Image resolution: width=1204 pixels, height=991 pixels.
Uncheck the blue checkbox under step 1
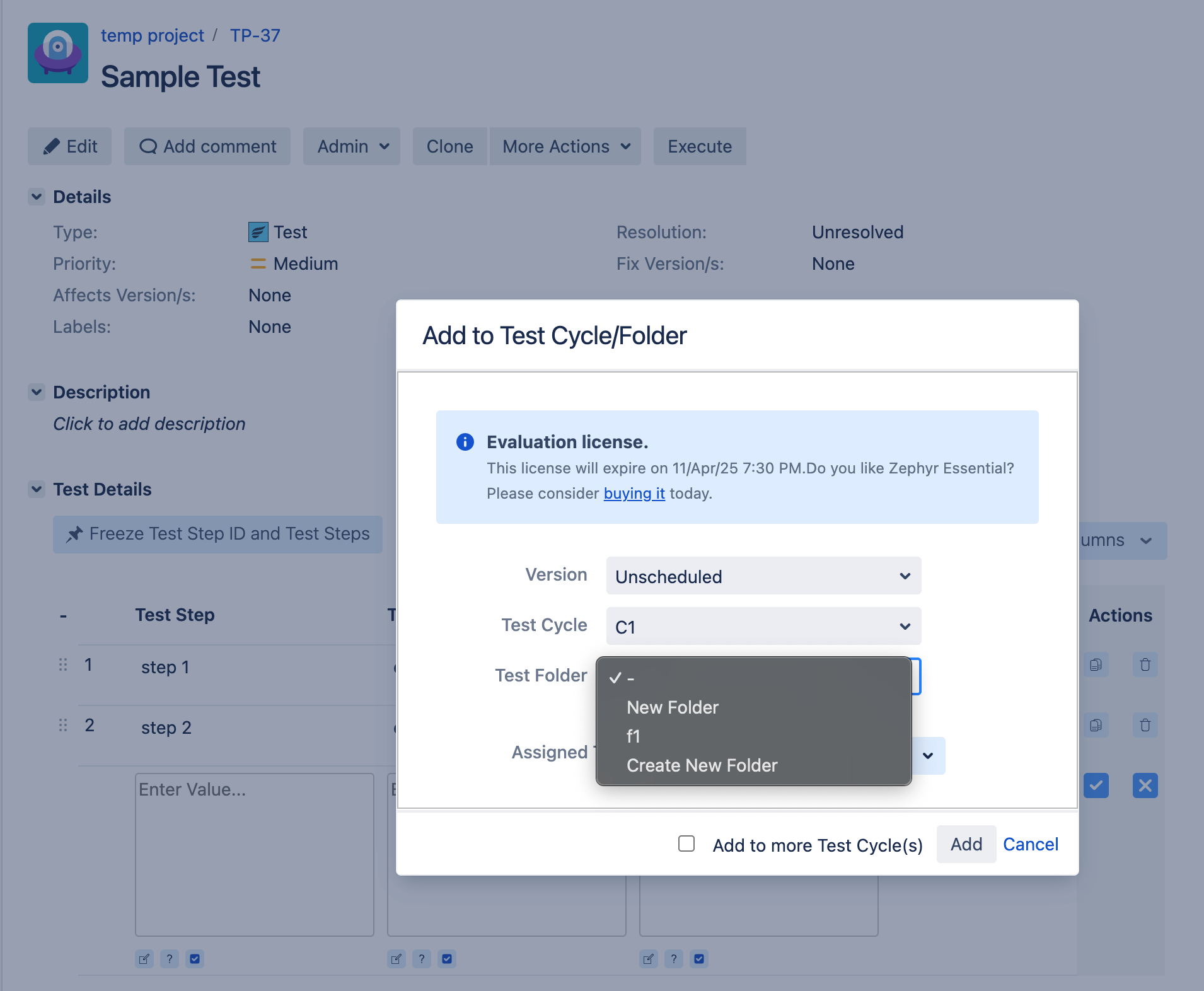pyautogui.click(x=195, y=958)
